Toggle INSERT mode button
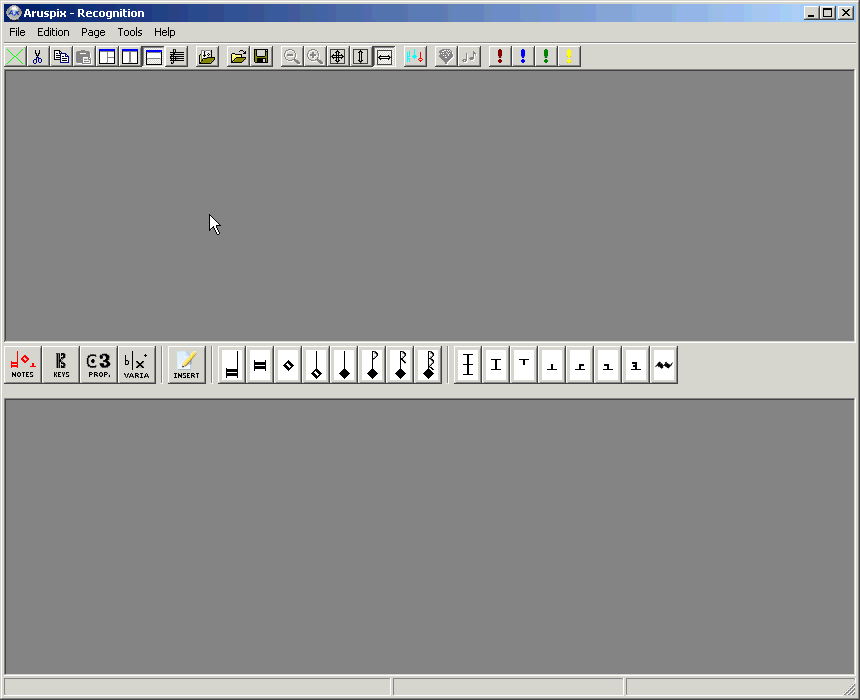Viewport: 860px width, 700px height. [x=186, y=365]
